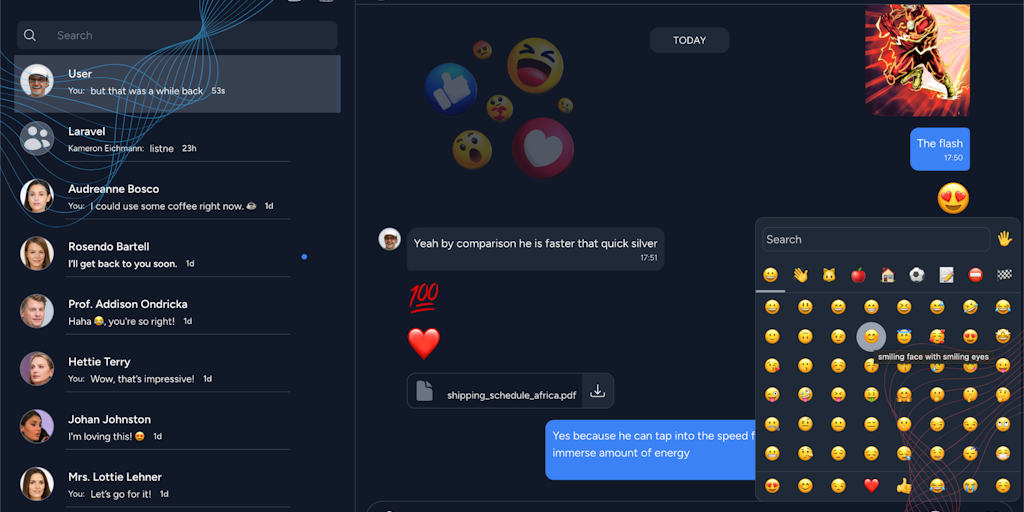Select the soccer ball Activities emoji category
Image resolution: width=1024 pixels, height=512 pixels.
[917, 275]
